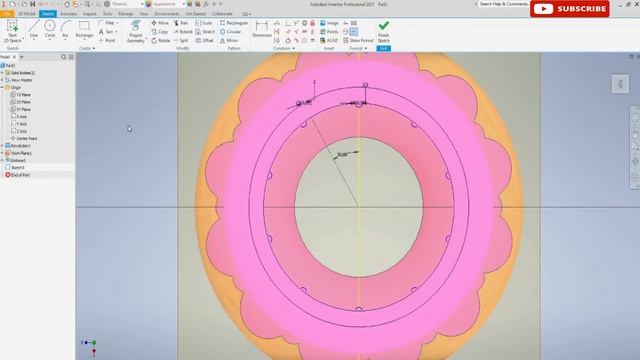Select the Line tool

pyautogui.click(x=34, y=30)
